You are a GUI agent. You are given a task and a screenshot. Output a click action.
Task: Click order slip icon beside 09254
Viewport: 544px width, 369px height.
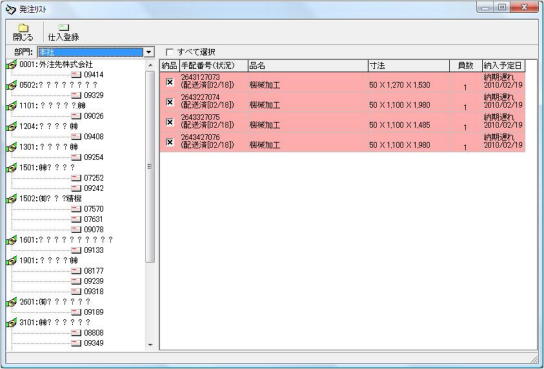point(76,157)
